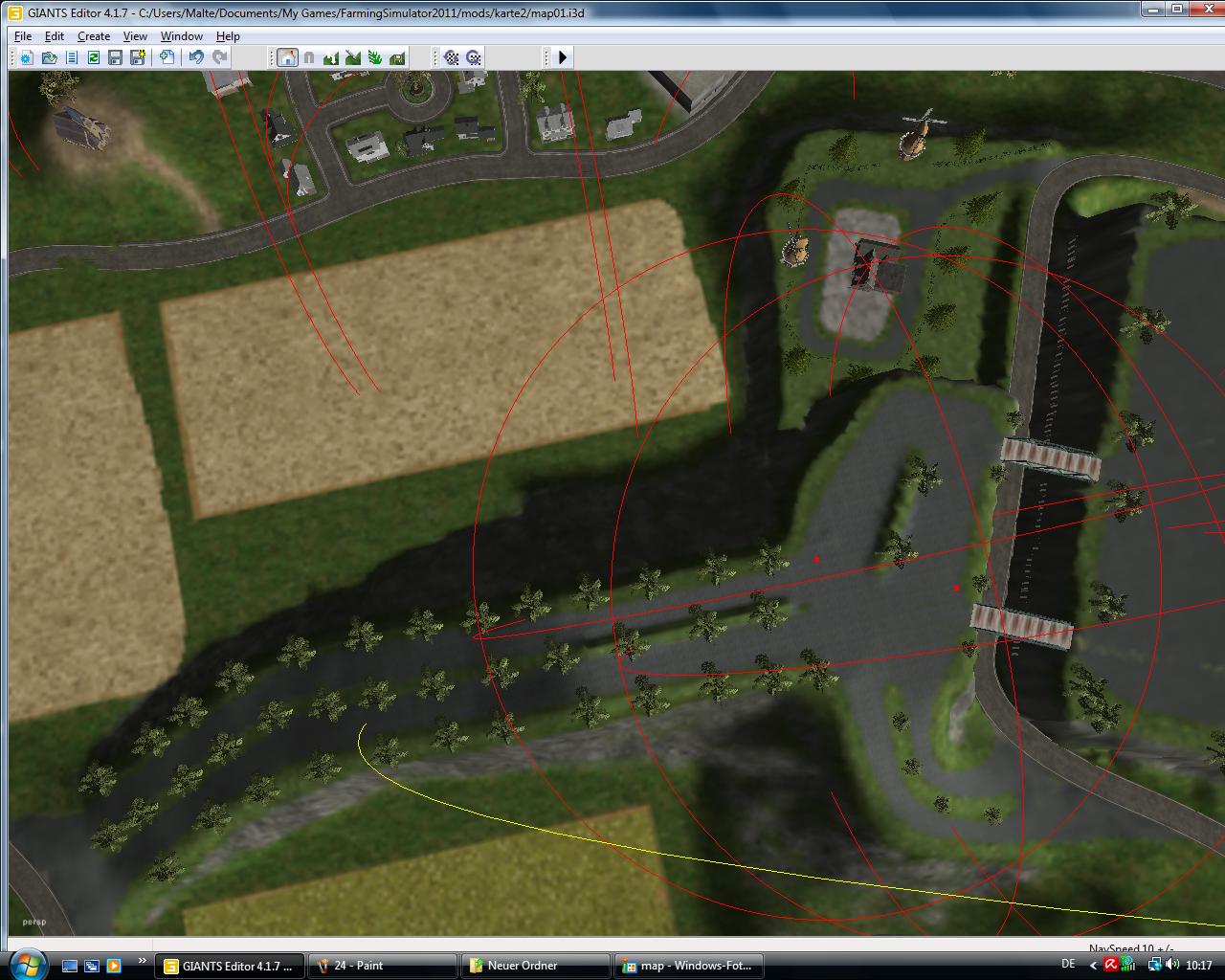Viewport: 1225px width, 980px height.
Task: Click the DE language indicator
Action: tap(1068, 965)
